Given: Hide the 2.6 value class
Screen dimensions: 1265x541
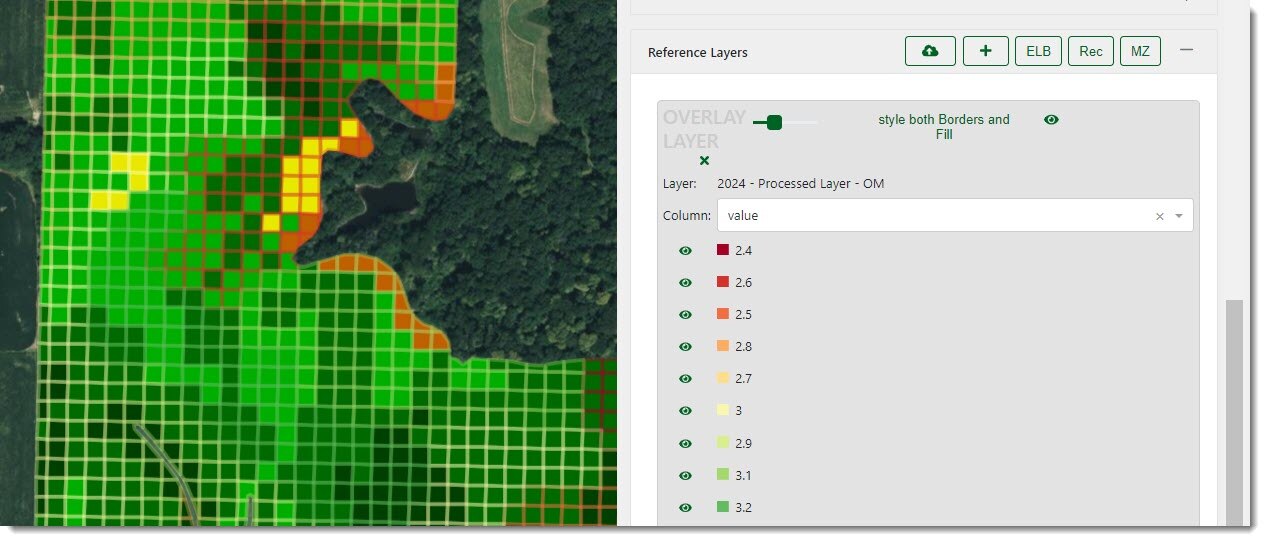Looking at the screenshot, I should coord(685,283).
